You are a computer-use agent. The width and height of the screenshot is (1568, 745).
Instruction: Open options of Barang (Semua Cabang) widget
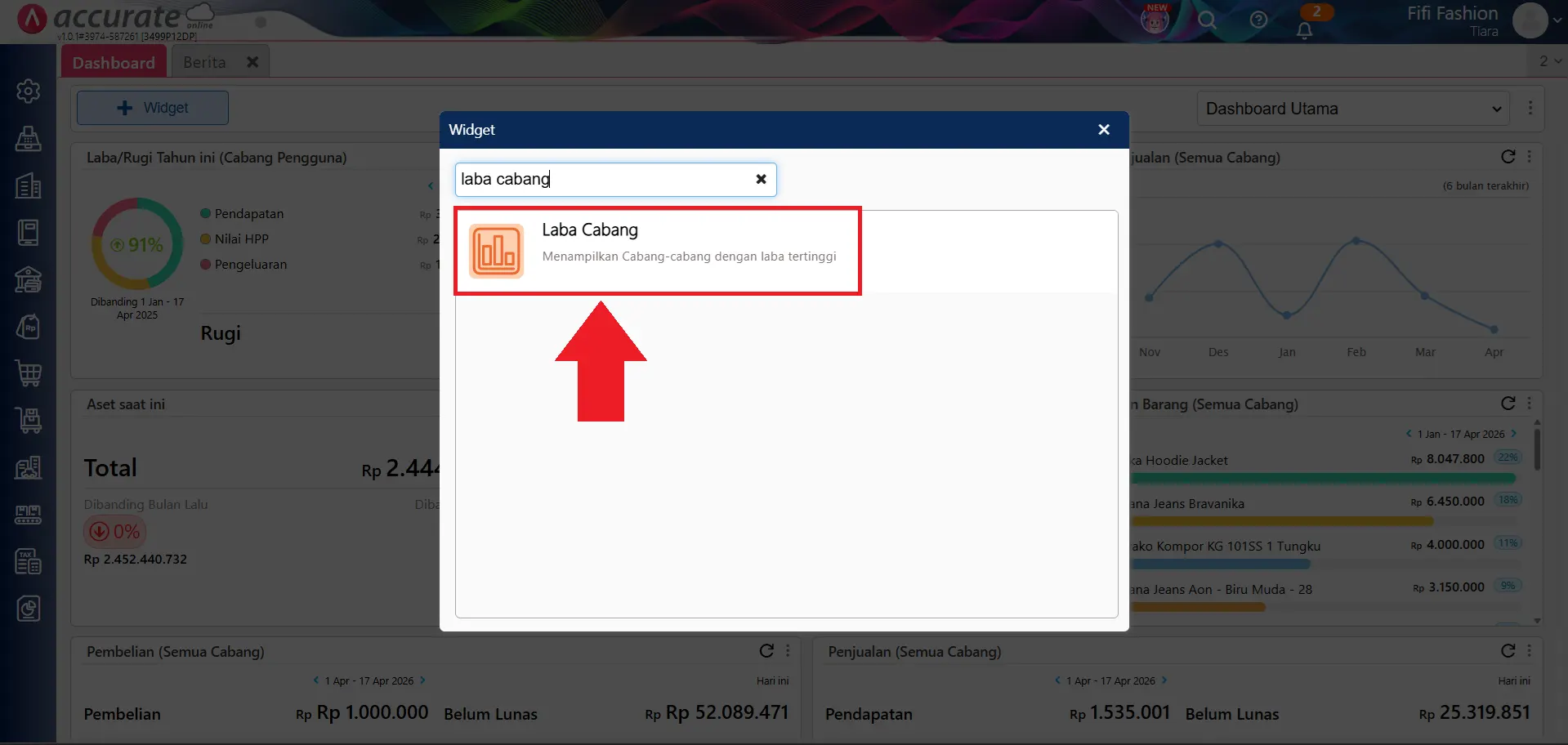click(x=1530, y=403)
